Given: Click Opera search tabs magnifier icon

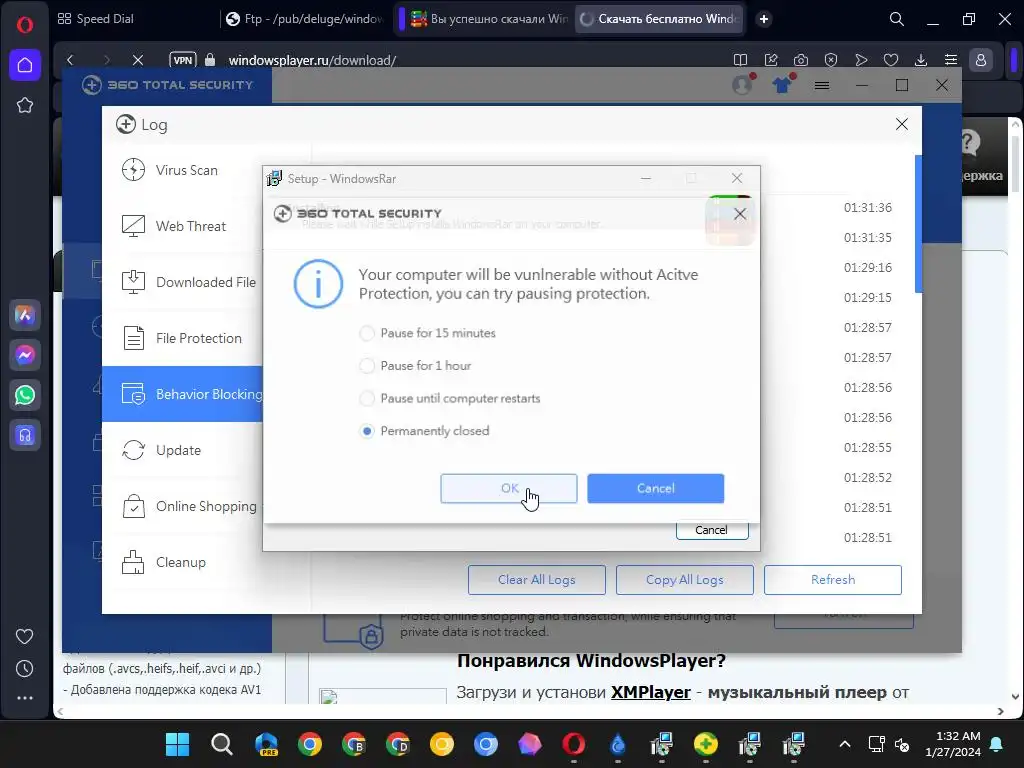Looking at the screenshot, I should pyautogui.click(x=897, y=20).
